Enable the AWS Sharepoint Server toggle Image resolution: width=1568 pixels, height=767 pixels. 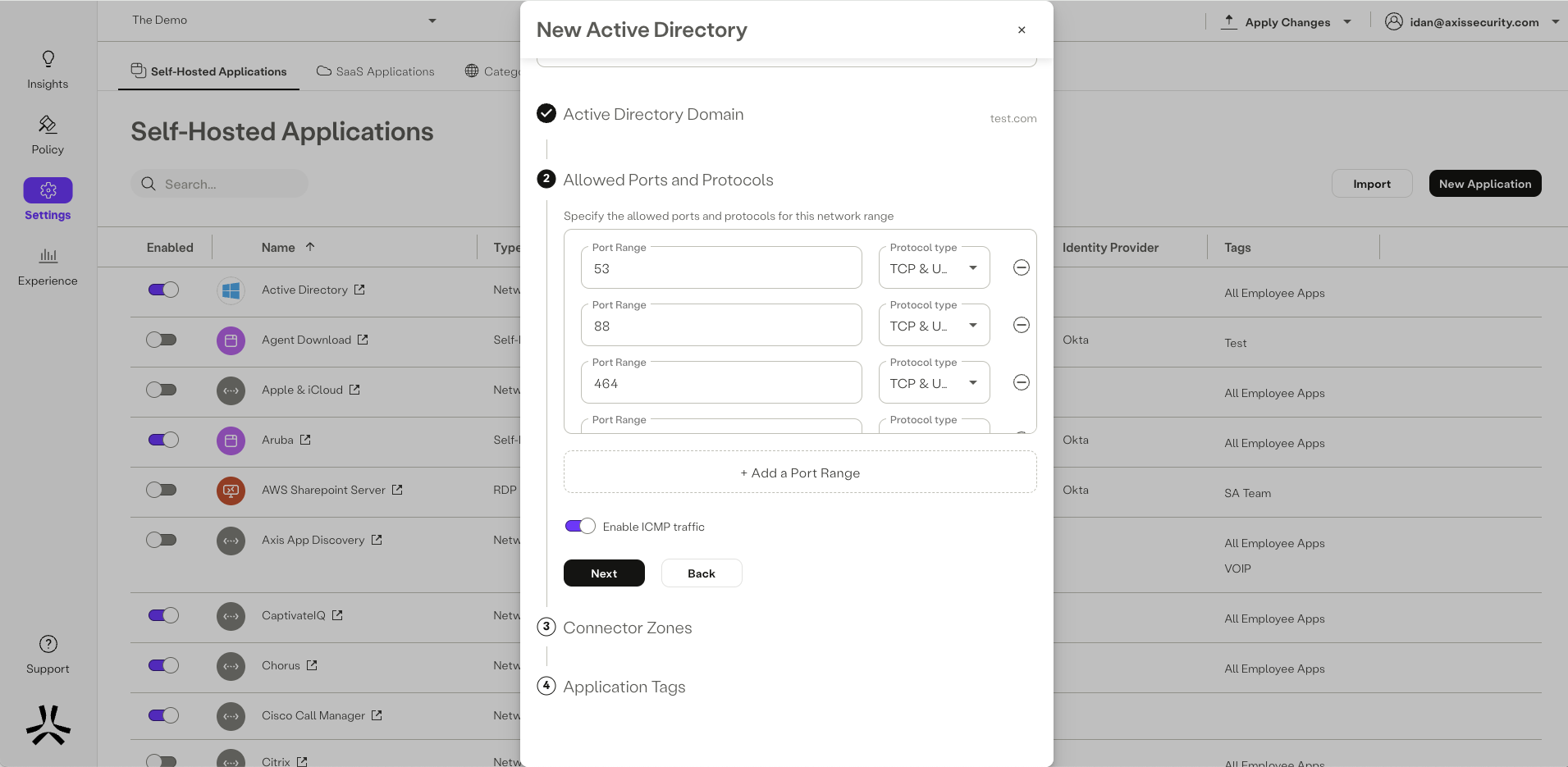(162, 490)
